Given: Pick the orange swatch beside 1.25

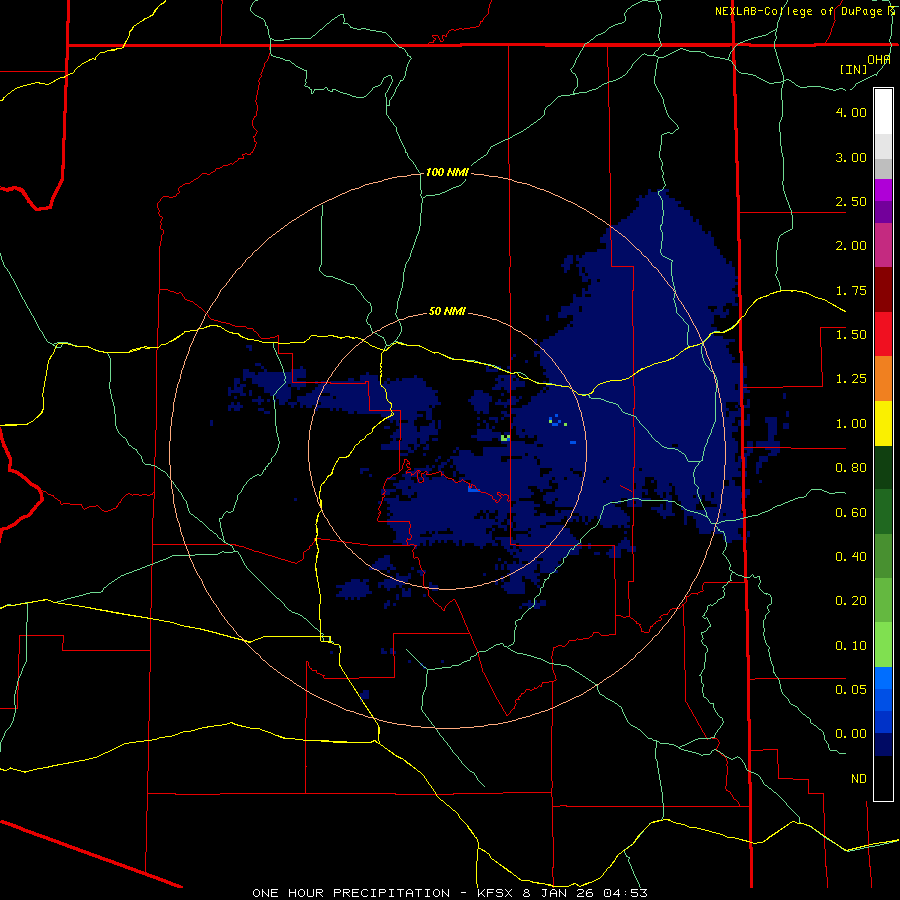Looking at the screenshot, I should point(883,379).
